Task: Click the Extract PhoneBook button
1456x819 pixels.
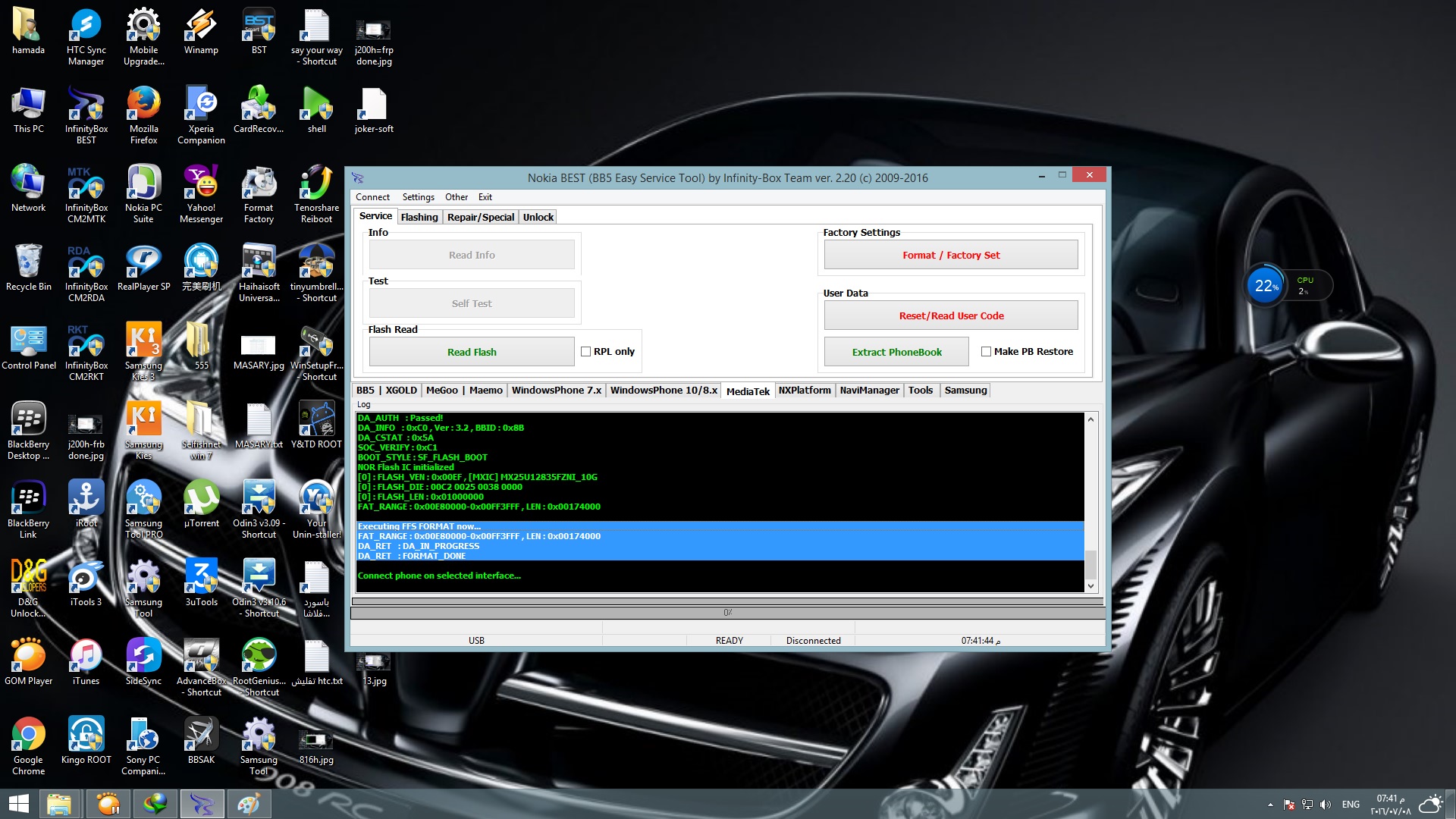Action: pyautogui.click(x=896, y=352)
